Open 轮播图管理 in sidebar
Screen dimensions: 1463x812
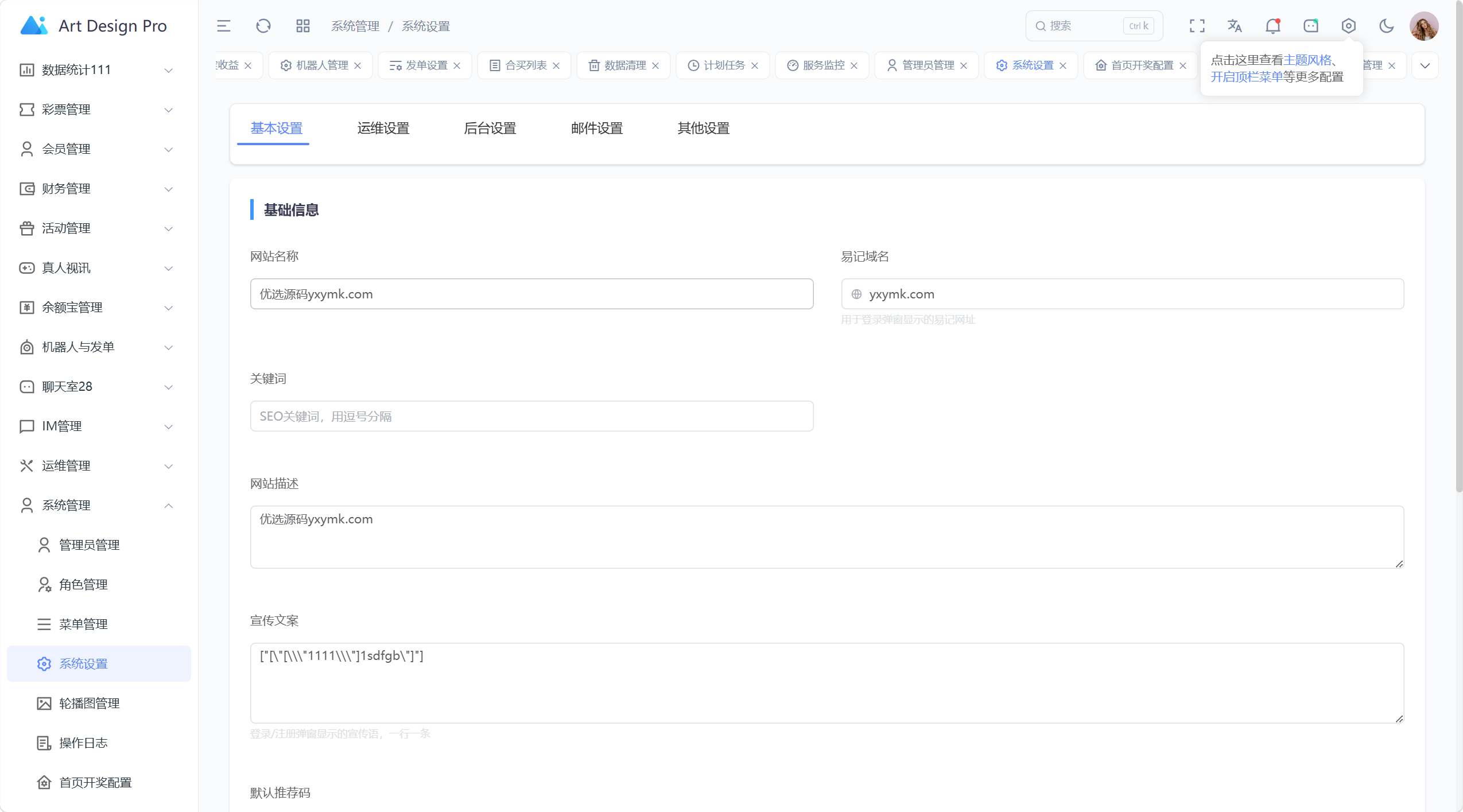pos(99,704)
